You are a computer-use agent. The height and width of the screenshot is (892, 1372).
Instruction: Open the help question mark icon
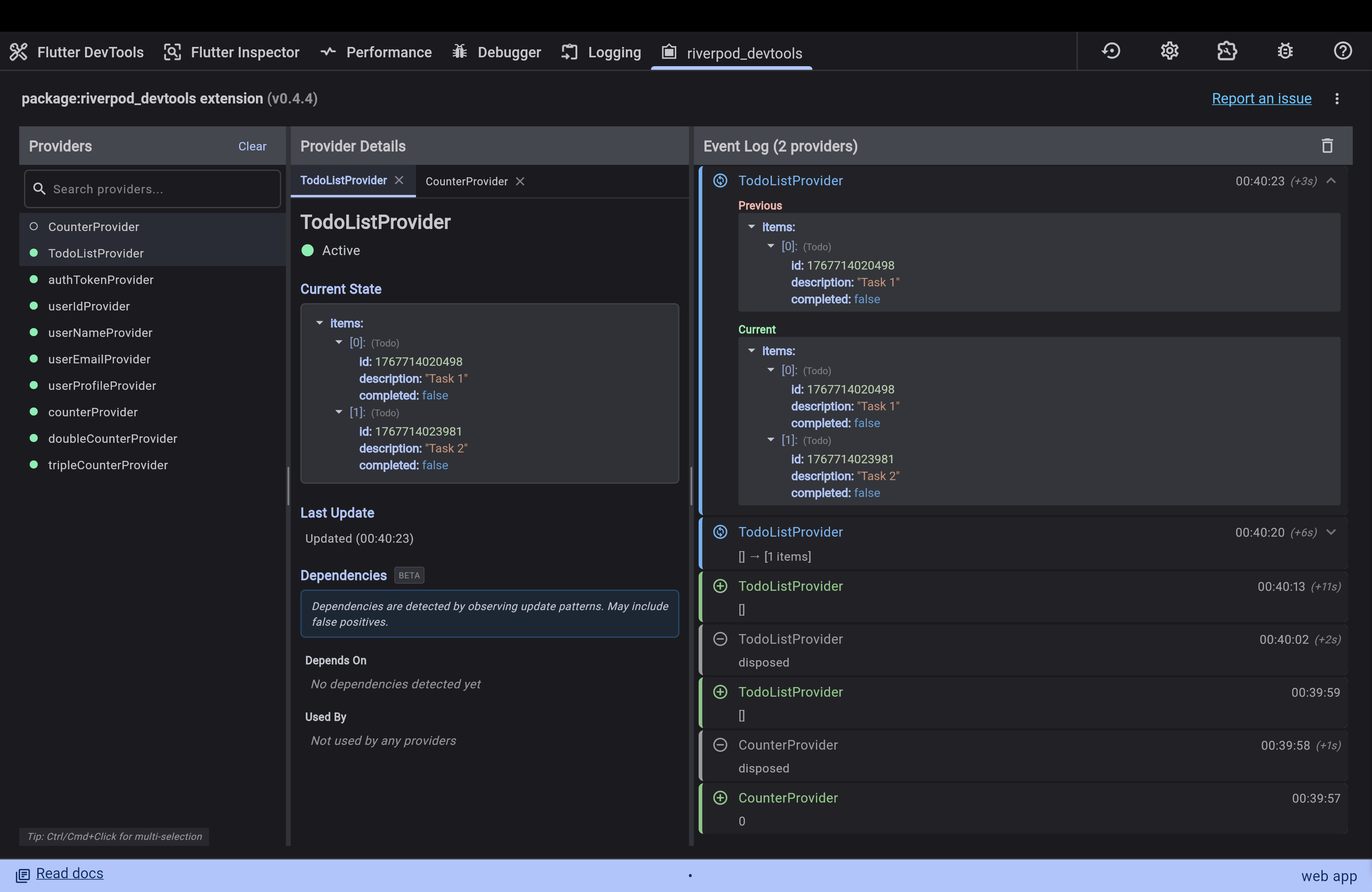pyautogui.click(x=1343, y=51)
